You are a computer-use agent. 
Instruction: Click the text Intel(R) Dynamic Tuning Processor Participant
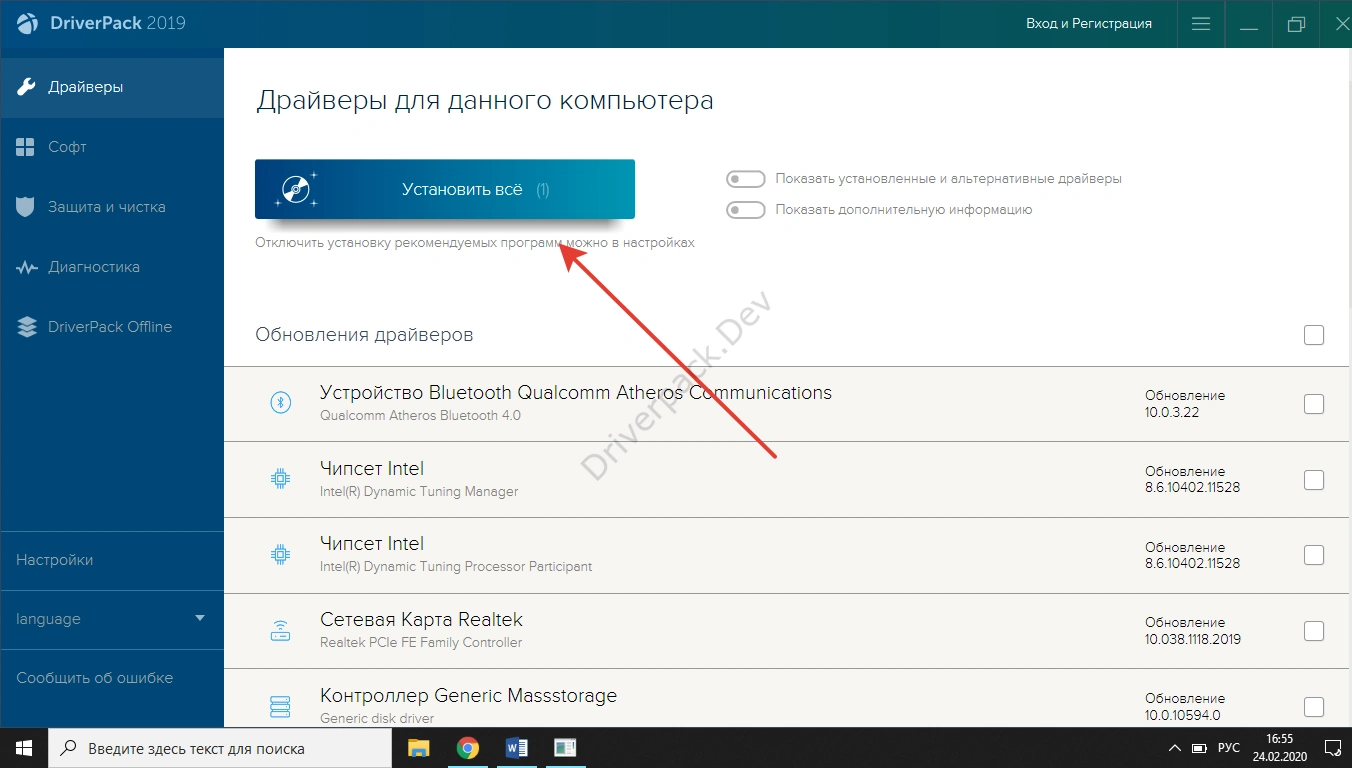(x=456, y=567)
